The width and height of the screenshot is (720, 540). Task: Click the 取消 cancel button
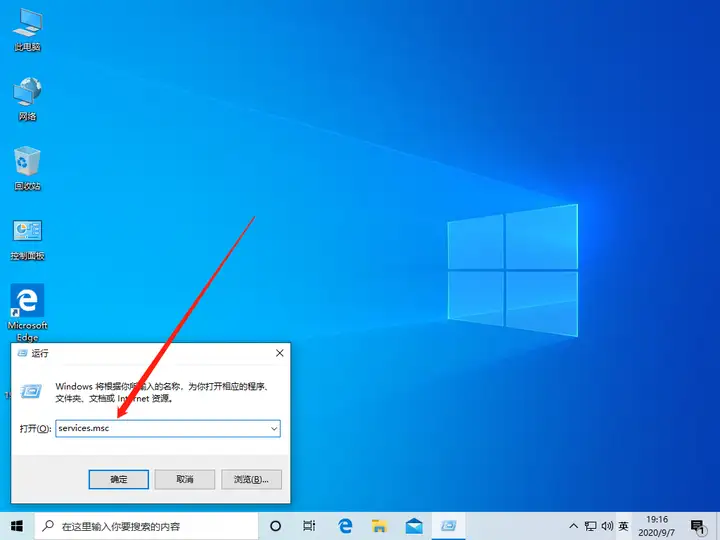click(x=185, y=479)
